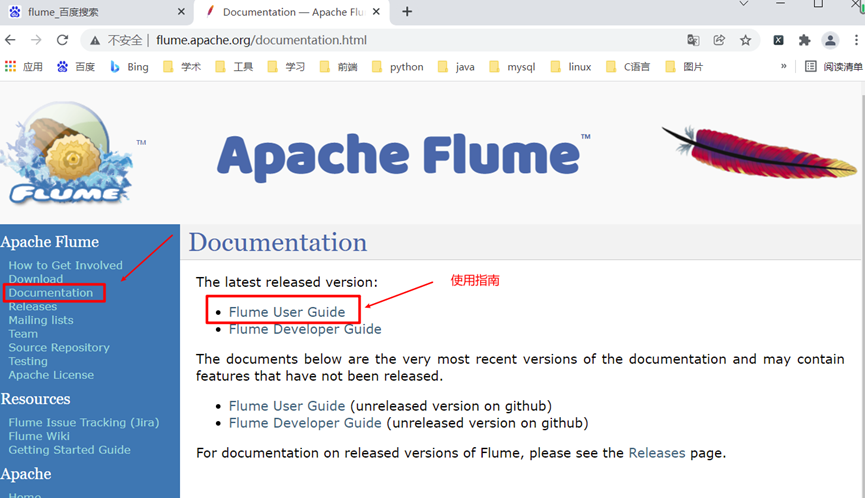
Task: Open the 学术 bookmark folder
Action: click(x=182, y=67)
